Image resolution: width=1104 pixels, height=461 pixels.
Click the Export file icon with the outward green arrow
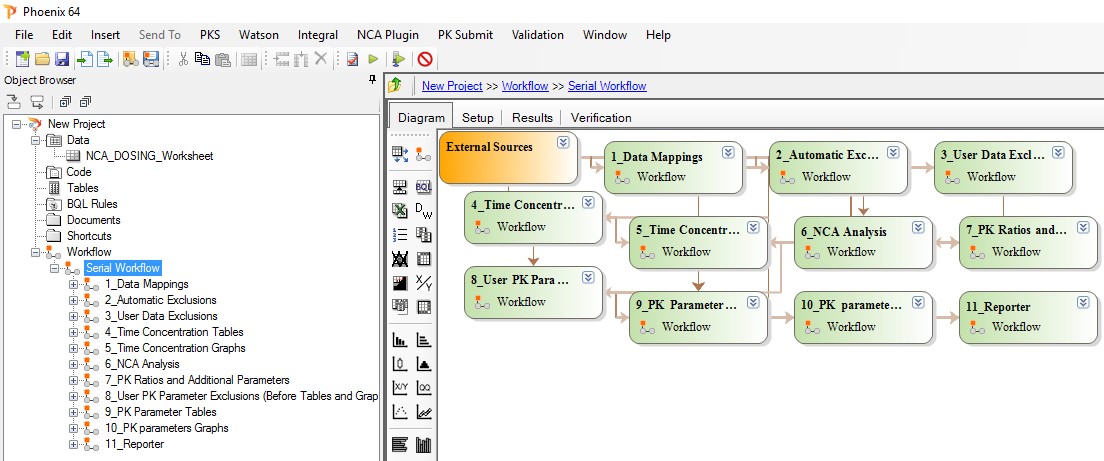pos(105,59)
